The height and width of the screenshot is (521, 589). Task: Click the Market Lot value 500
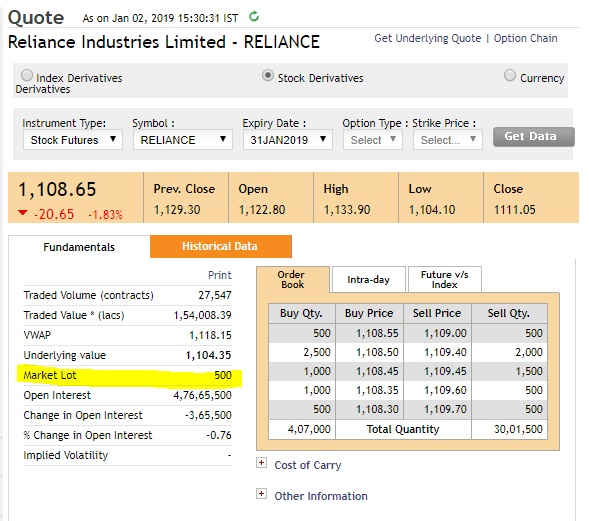(223, 375)
